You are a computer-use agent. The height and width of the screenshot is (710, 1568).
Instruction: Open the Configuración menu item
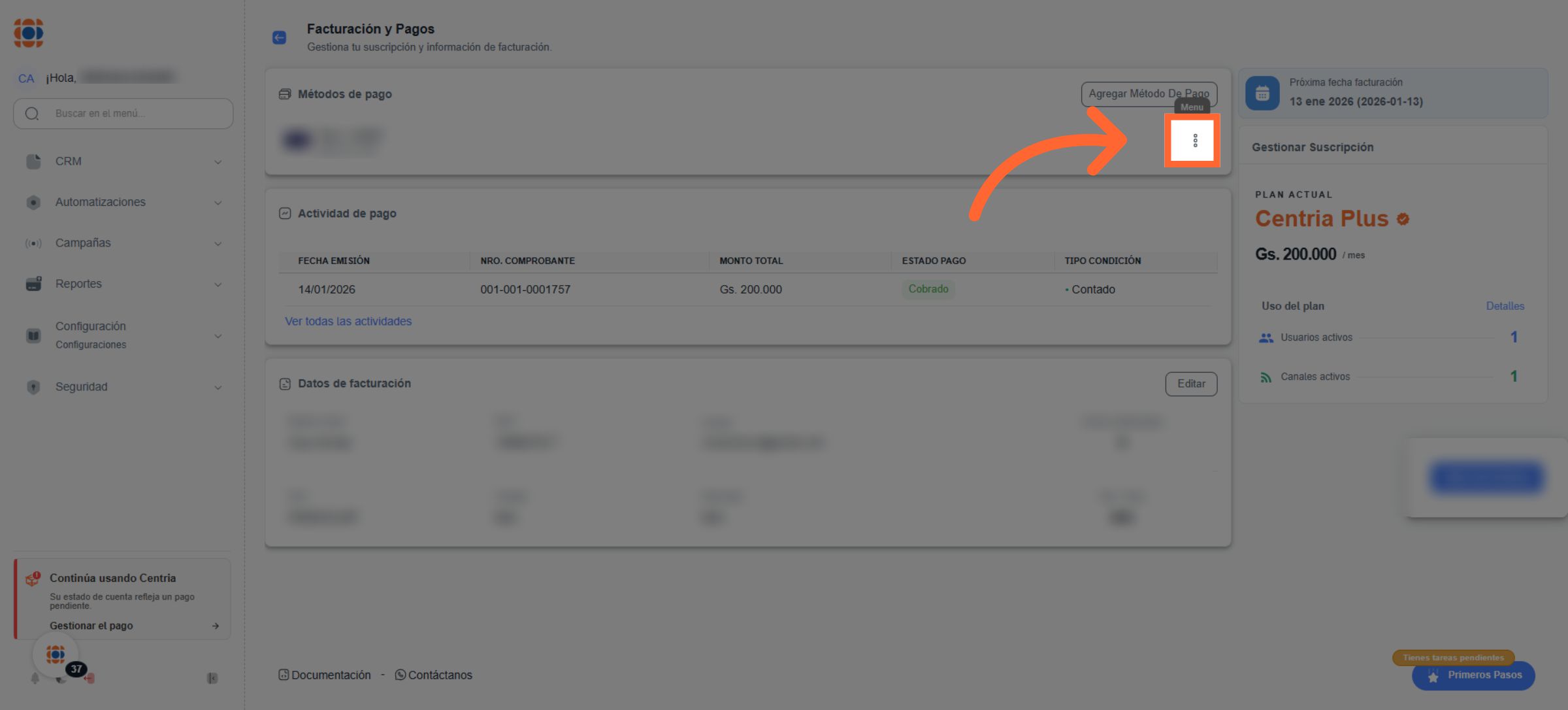pos(91,326)
